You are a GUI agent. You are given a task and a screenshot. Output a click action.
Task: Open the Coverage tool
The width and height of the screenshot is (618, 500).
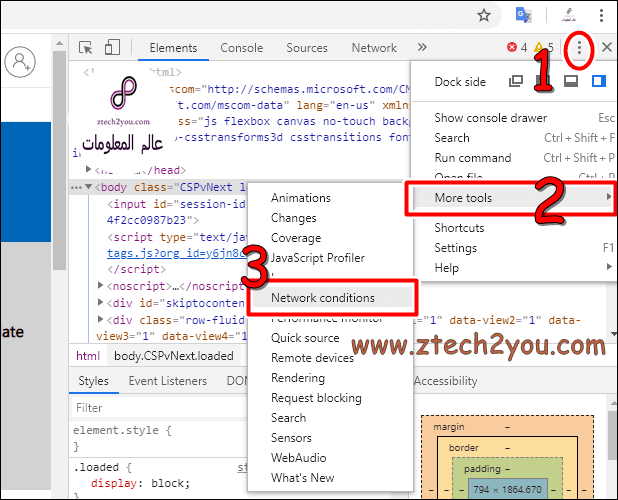coord(330,238)
